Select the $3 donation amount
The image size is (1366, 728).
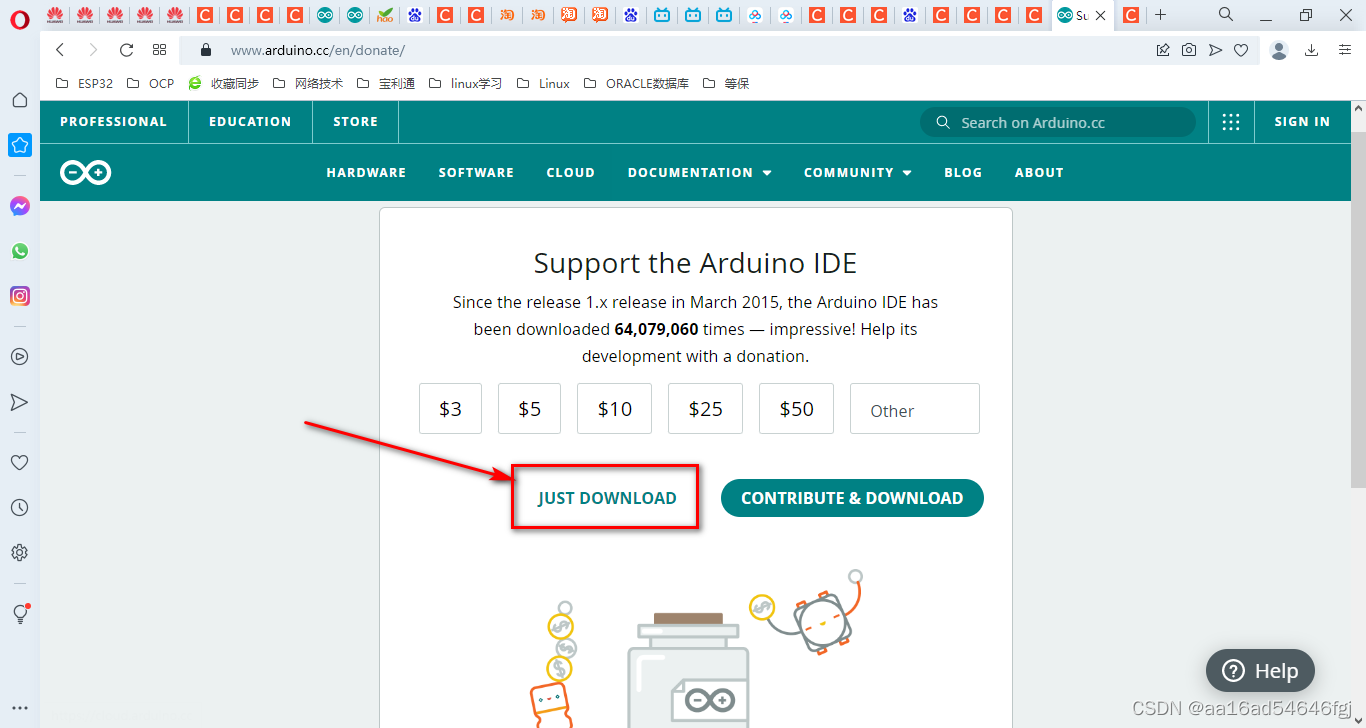point(450,408)
